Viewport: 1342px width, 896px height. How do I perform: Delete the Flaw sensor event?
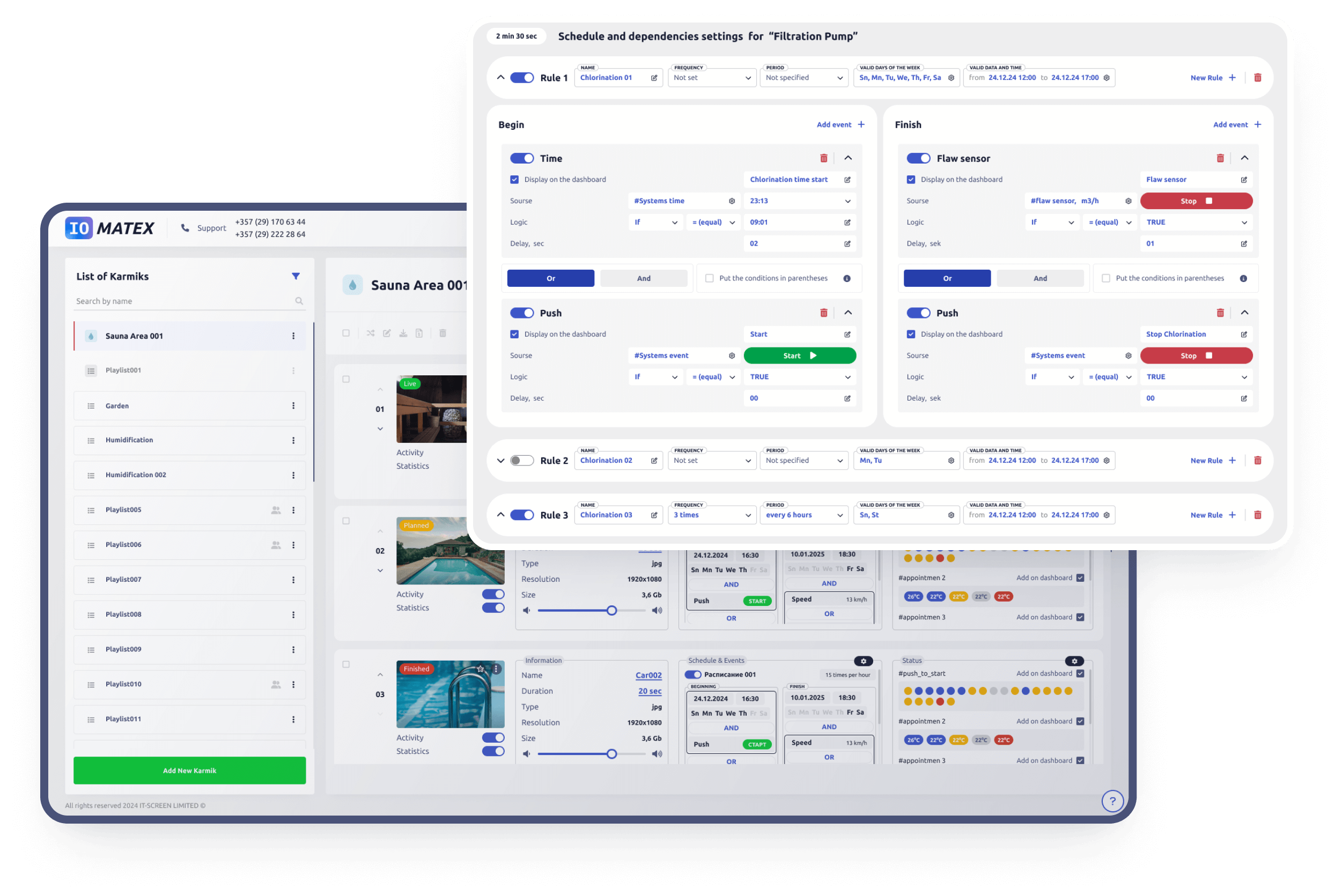[x=1220, y=158]
